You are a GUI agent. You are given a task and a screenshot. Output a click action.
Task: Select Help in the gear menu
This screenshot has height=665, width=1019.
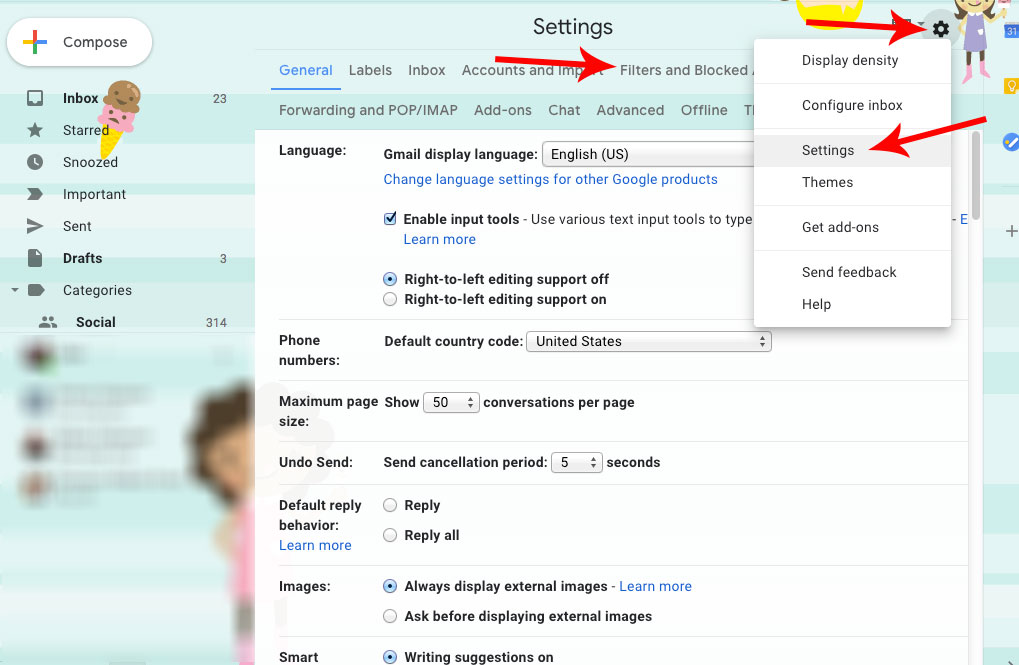pyautogui.click(x=852, y=304)
